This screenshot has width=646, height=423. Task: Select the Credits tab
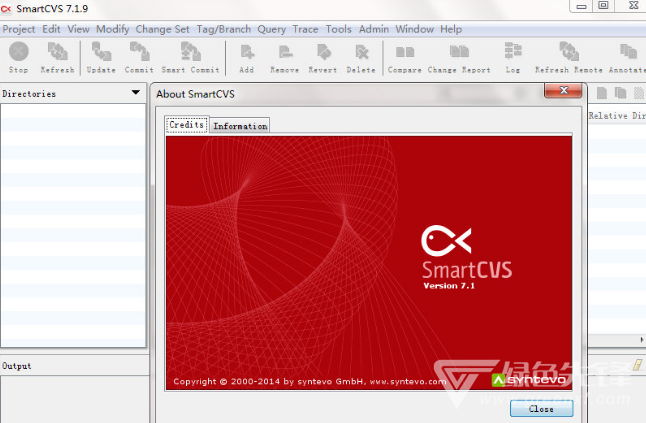[x=187, y=125]
